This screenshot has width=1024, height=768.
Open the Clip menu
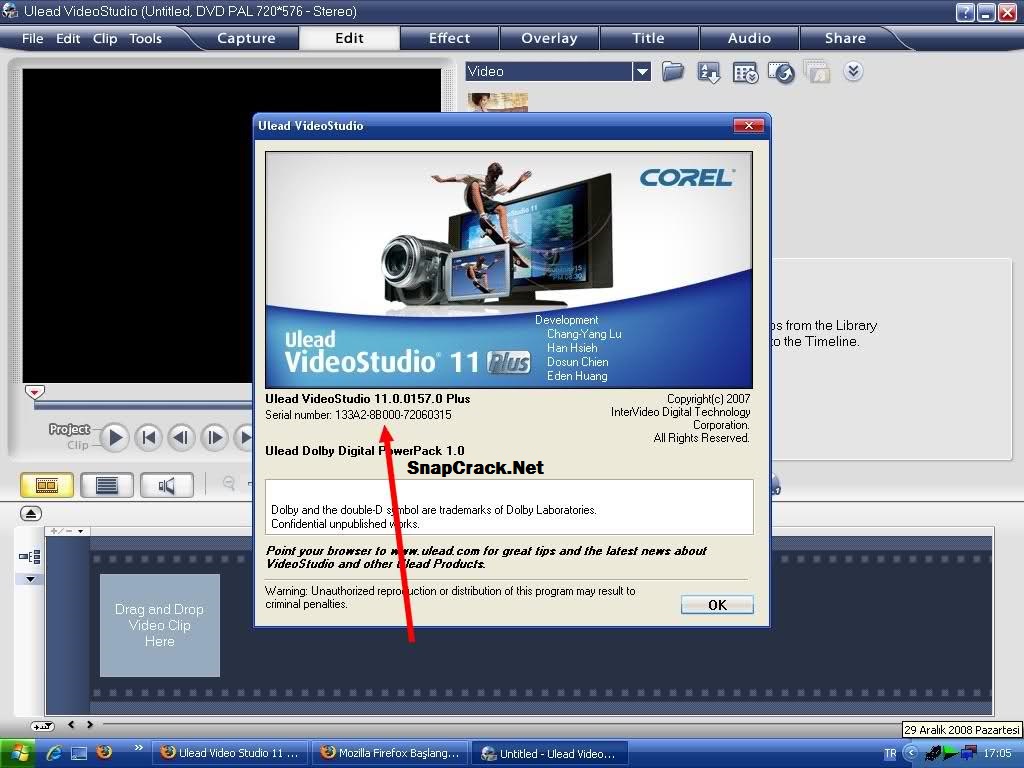pyautogui.click(x=105, y=39)
